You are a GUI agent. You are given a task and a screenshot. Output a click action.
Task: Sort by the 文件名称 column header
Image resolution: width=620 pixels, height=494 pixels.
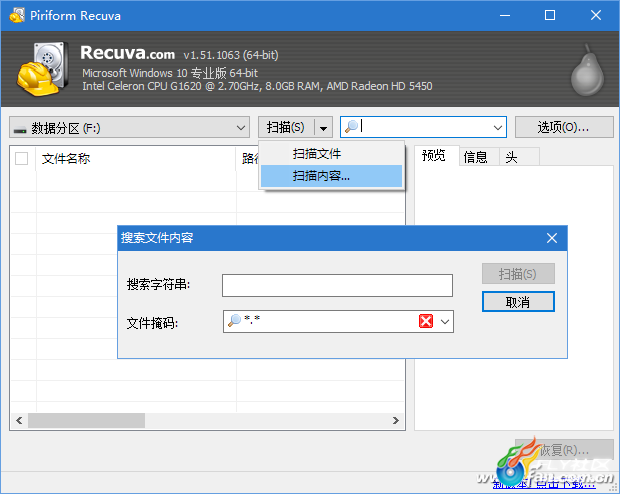136,159
